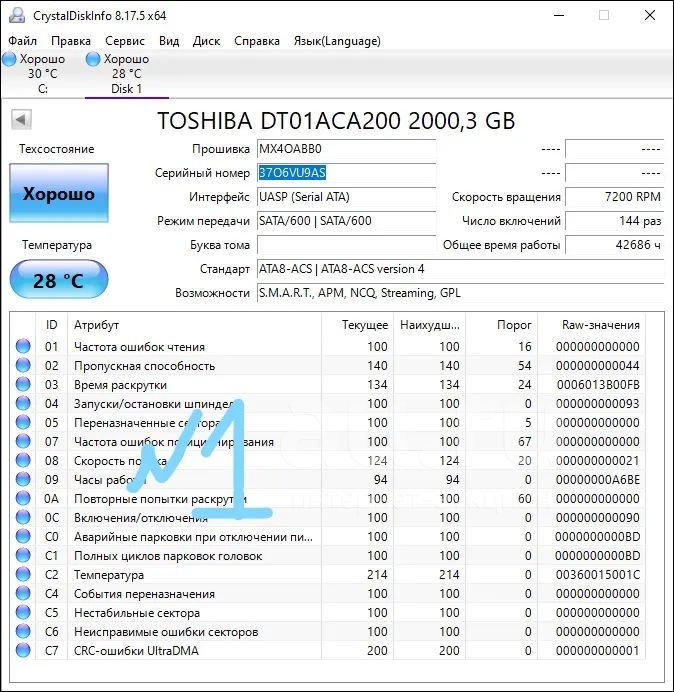674x692 pixels.
Task: Click the Хорошо health status button
Action: pos(59,193)
